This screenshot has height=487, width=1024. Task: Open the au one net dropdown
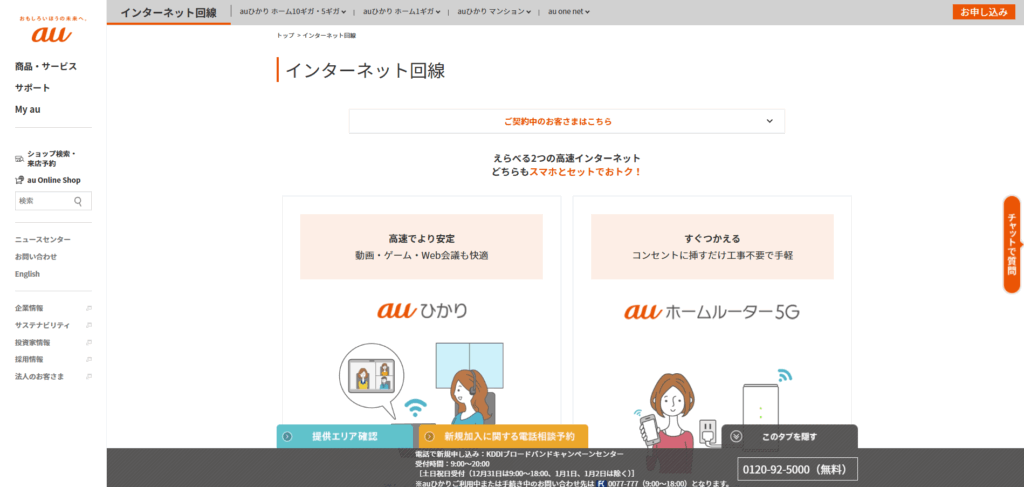(568, 12)
